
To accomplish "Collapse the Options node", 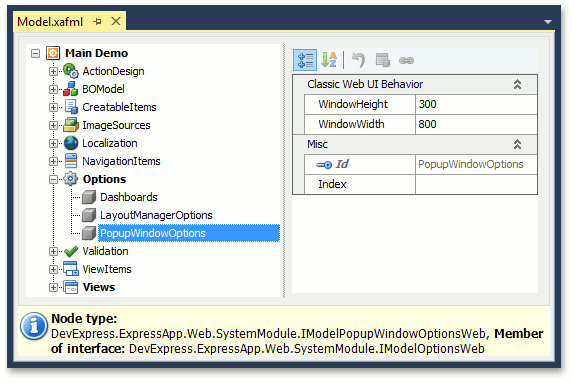I will pos(53,179).
